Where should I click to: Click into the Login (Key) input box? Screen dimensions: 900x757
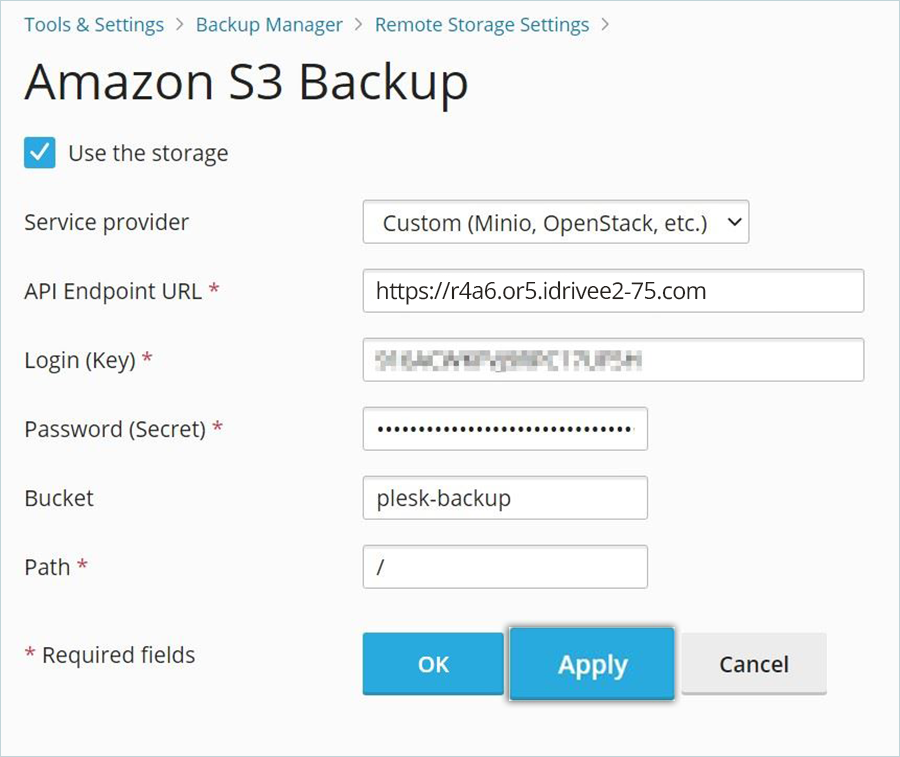(612, 360)
